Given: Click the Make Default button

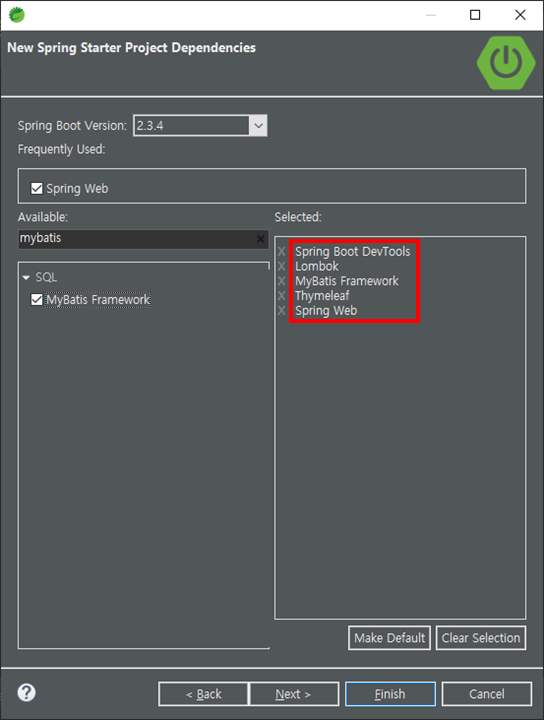Looking at the screenshot, I should (389, 638).
